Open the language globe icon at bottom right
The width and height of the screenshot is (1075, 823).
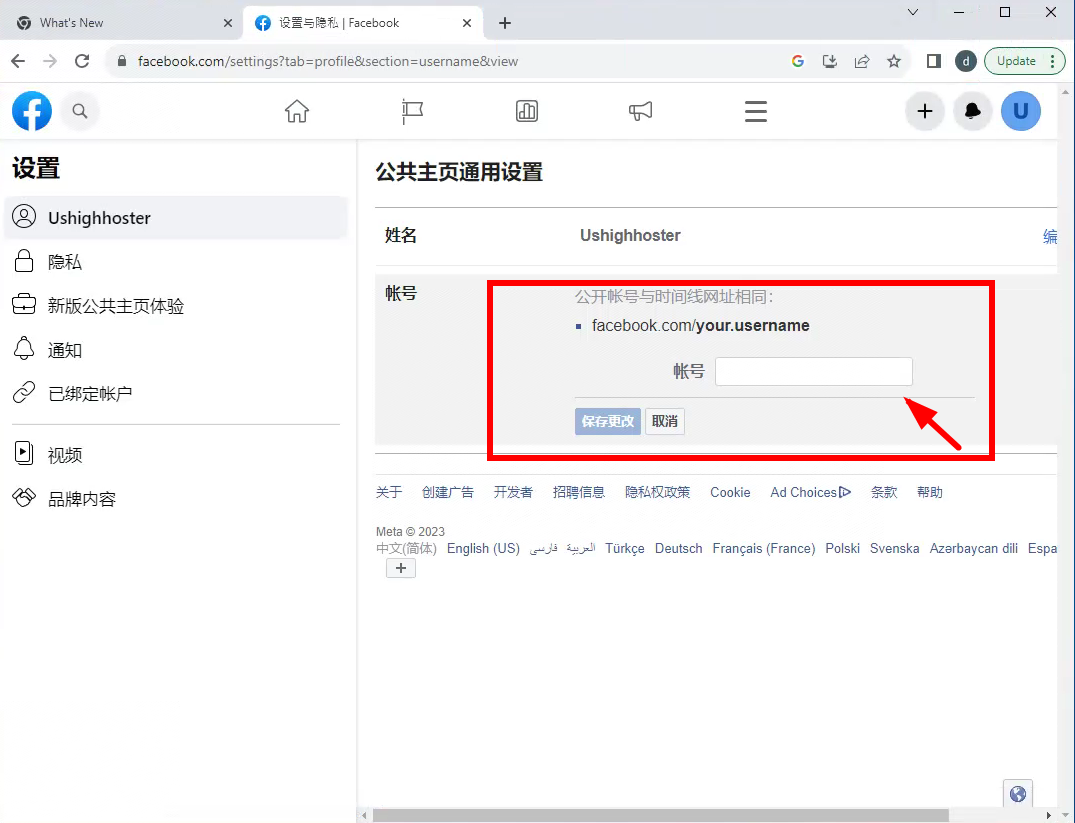click(1018, 793)
